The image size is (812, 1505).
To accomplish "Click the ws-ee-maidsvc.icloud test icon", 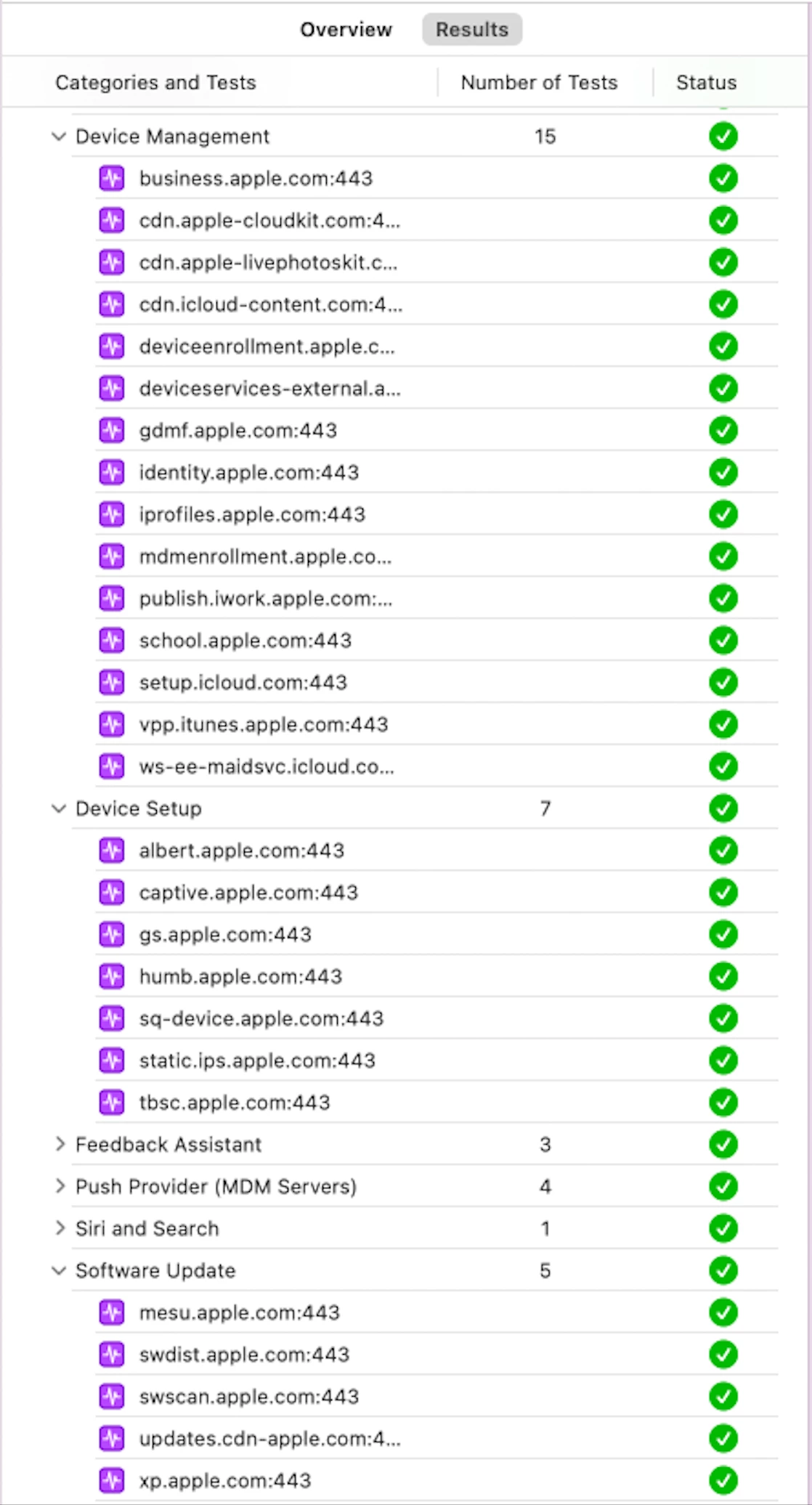I will [x=112, y=766].
